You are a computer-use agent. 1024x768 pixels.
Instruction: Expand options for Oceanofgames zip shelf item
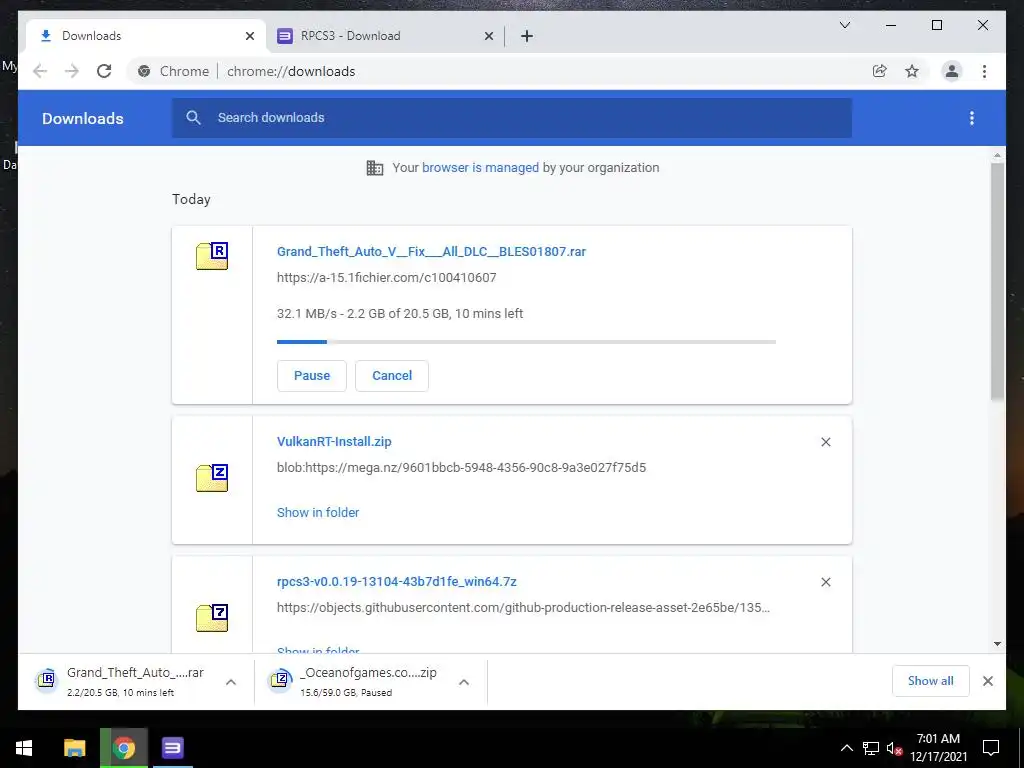464,682
